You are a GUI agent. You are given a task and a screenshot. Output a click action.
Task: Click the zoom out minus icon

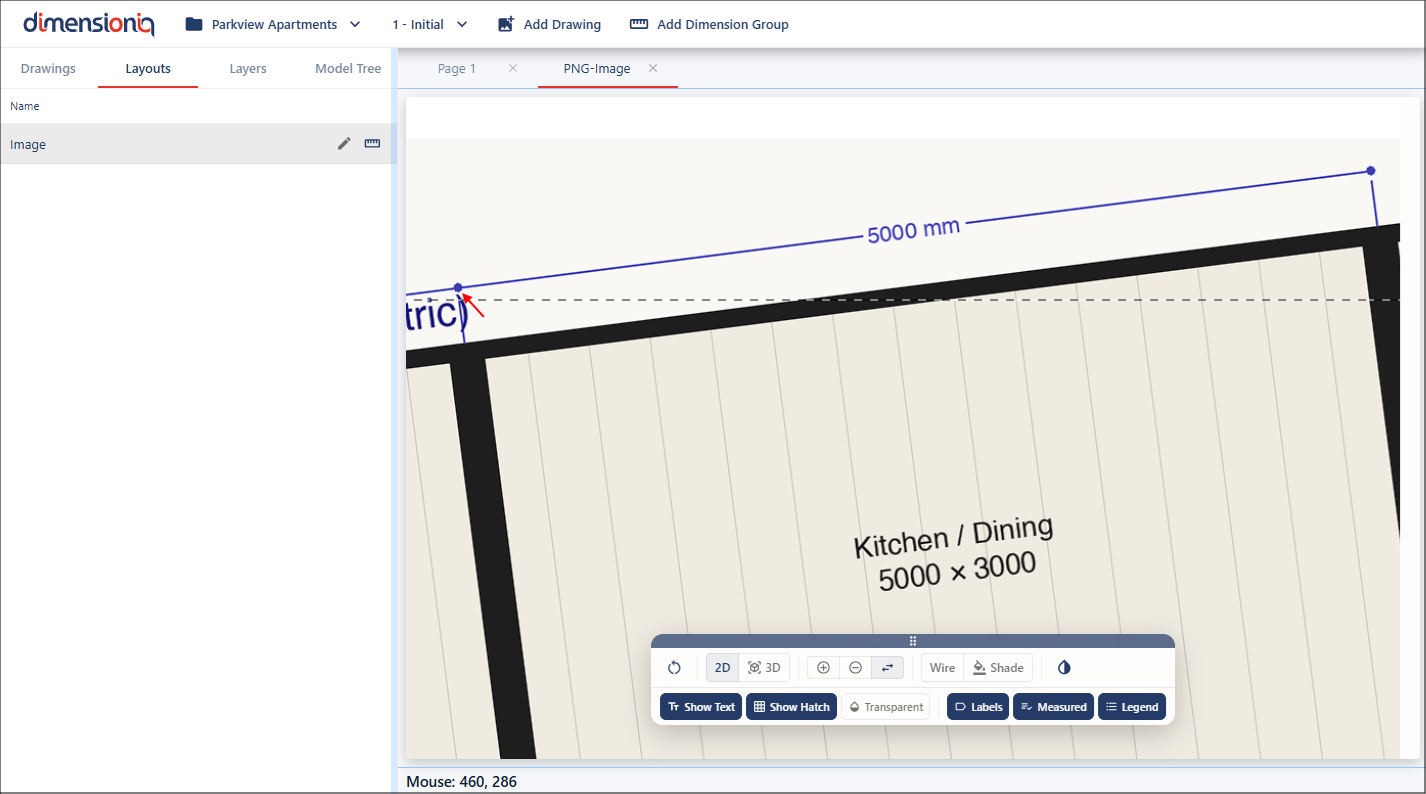coord(855,668)
